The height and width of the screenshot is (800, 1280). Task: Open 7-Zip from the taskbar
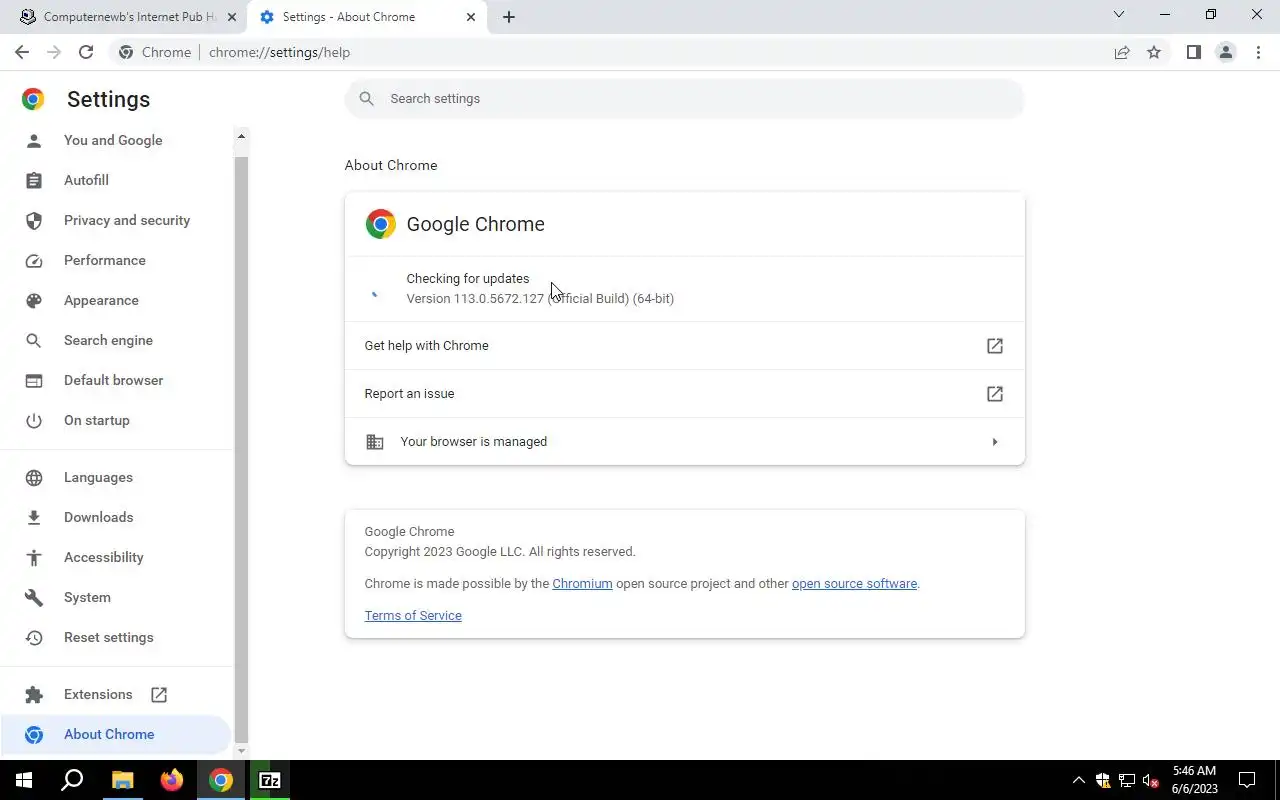pyautogui.click(x=270, y=780)
